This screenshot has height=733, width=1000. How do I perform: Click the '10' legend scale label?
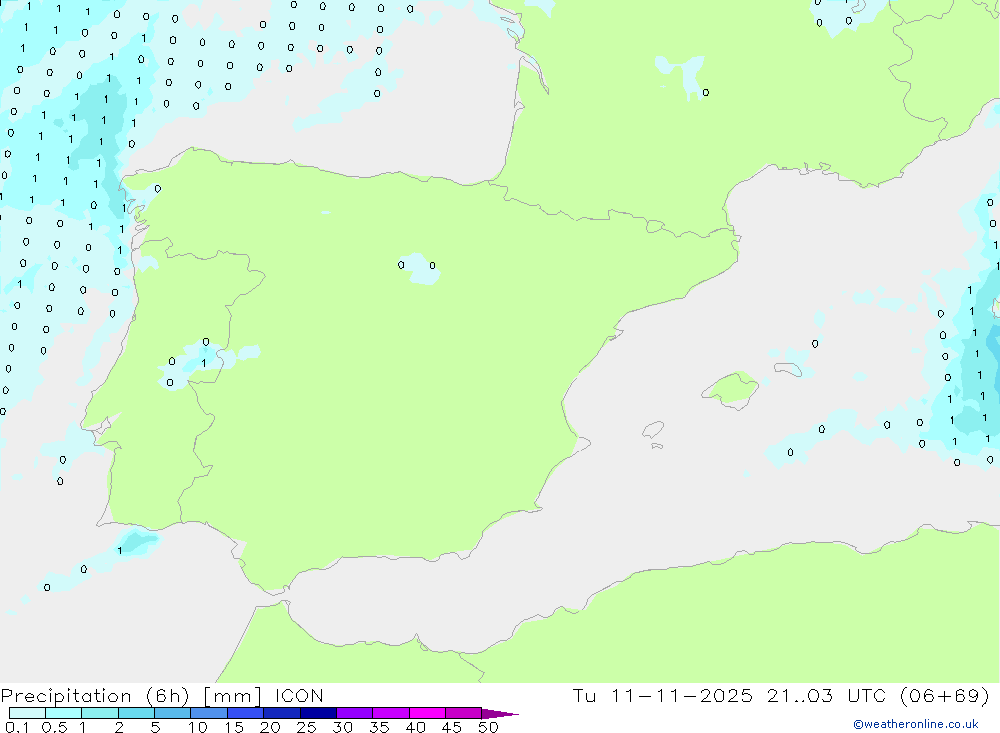point(198,727)
